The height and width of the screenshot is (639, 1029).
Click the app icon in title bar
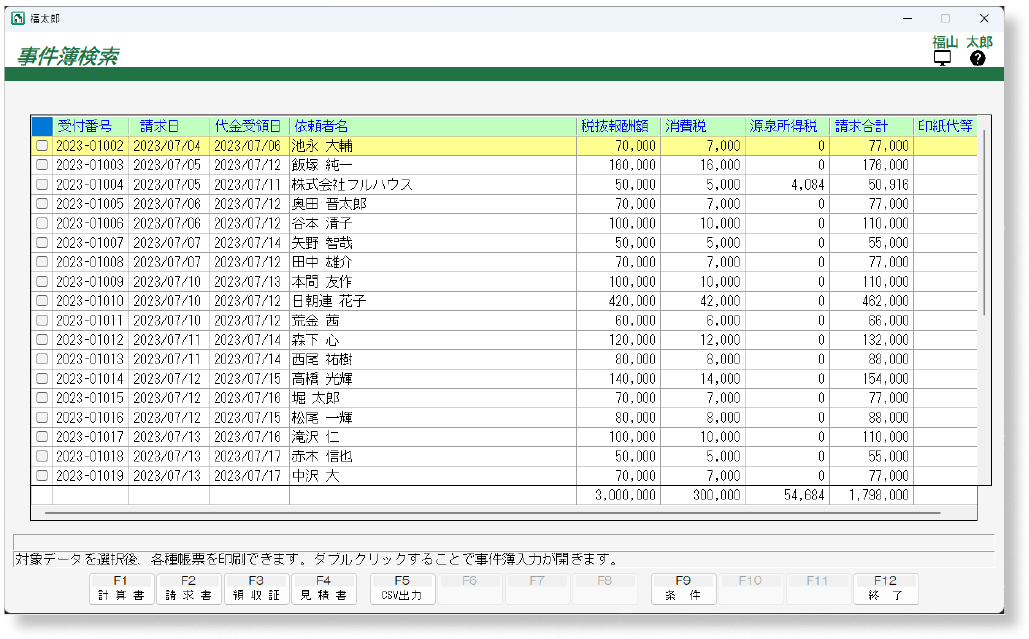point(17,18)
